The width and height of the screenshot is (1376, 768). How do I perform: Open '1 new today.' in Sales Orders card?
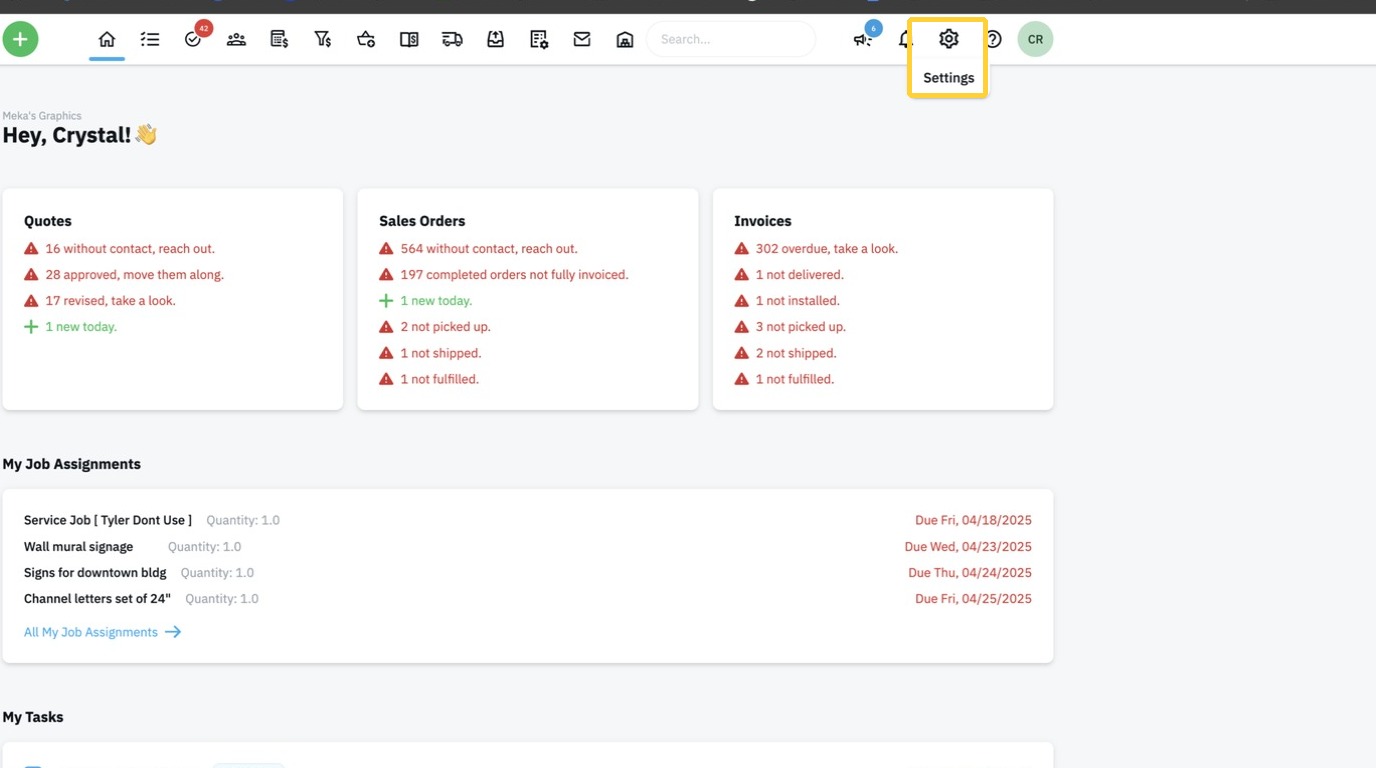[x=436, y=301]
